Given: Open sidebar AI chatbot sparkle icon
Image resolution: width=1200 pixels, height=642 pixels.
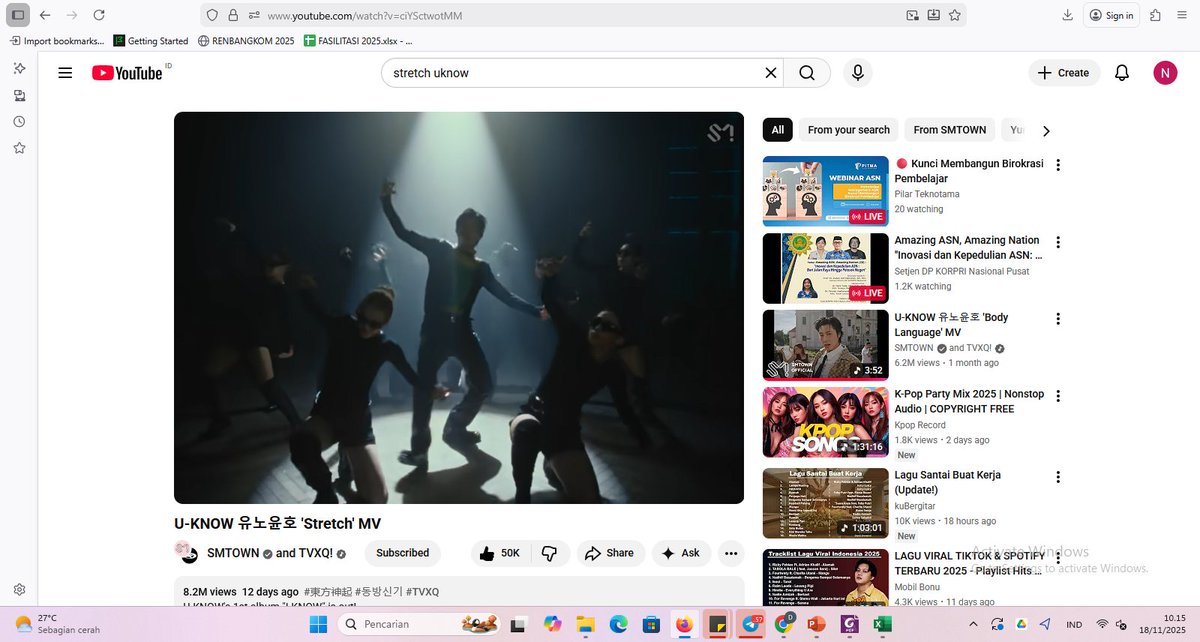Looking at the screenshot, I should click(x=19, y=68).
